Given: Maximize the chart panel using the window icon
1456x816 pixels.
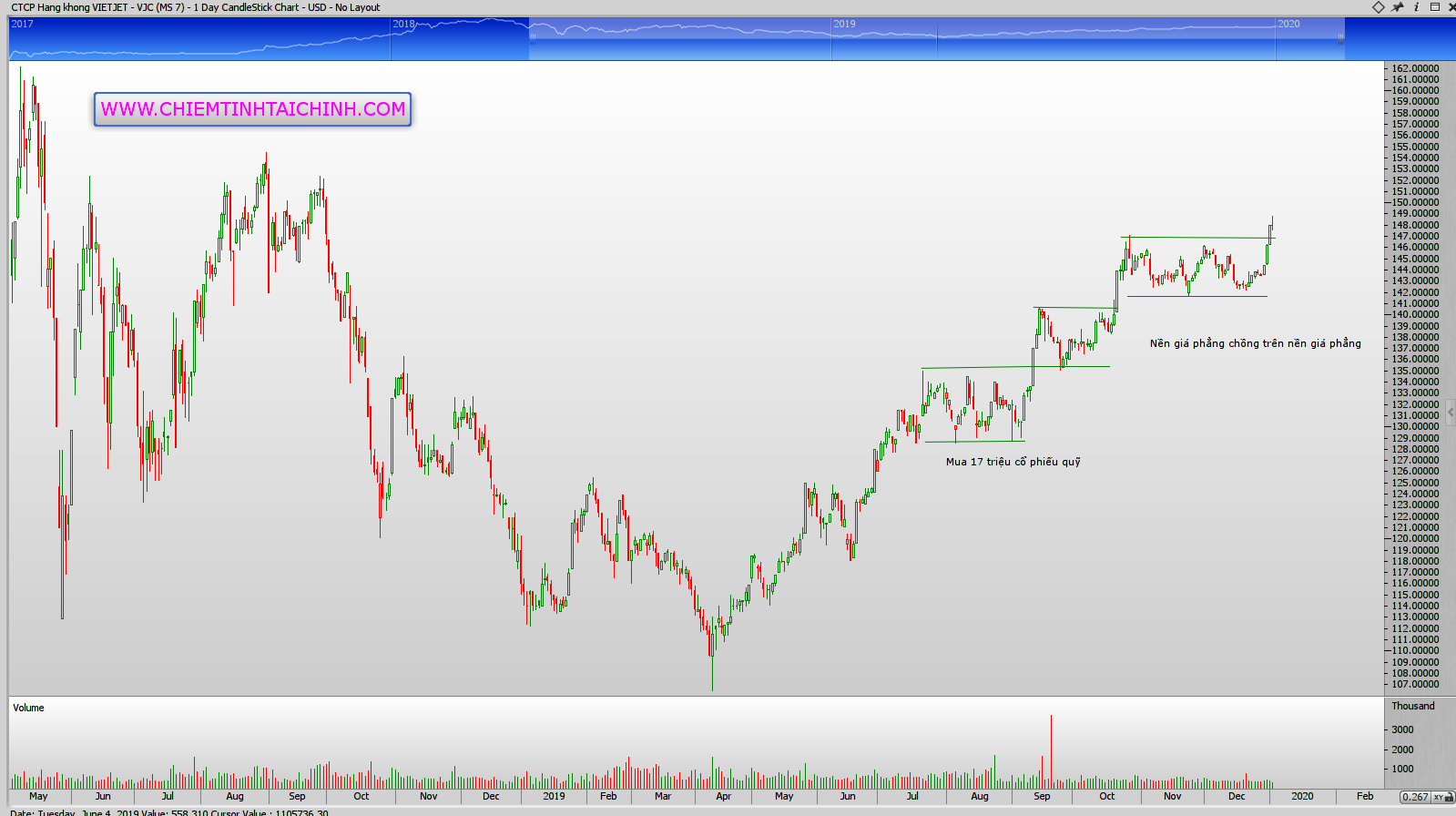Looking at the screenshot, I should point(1434,7).
